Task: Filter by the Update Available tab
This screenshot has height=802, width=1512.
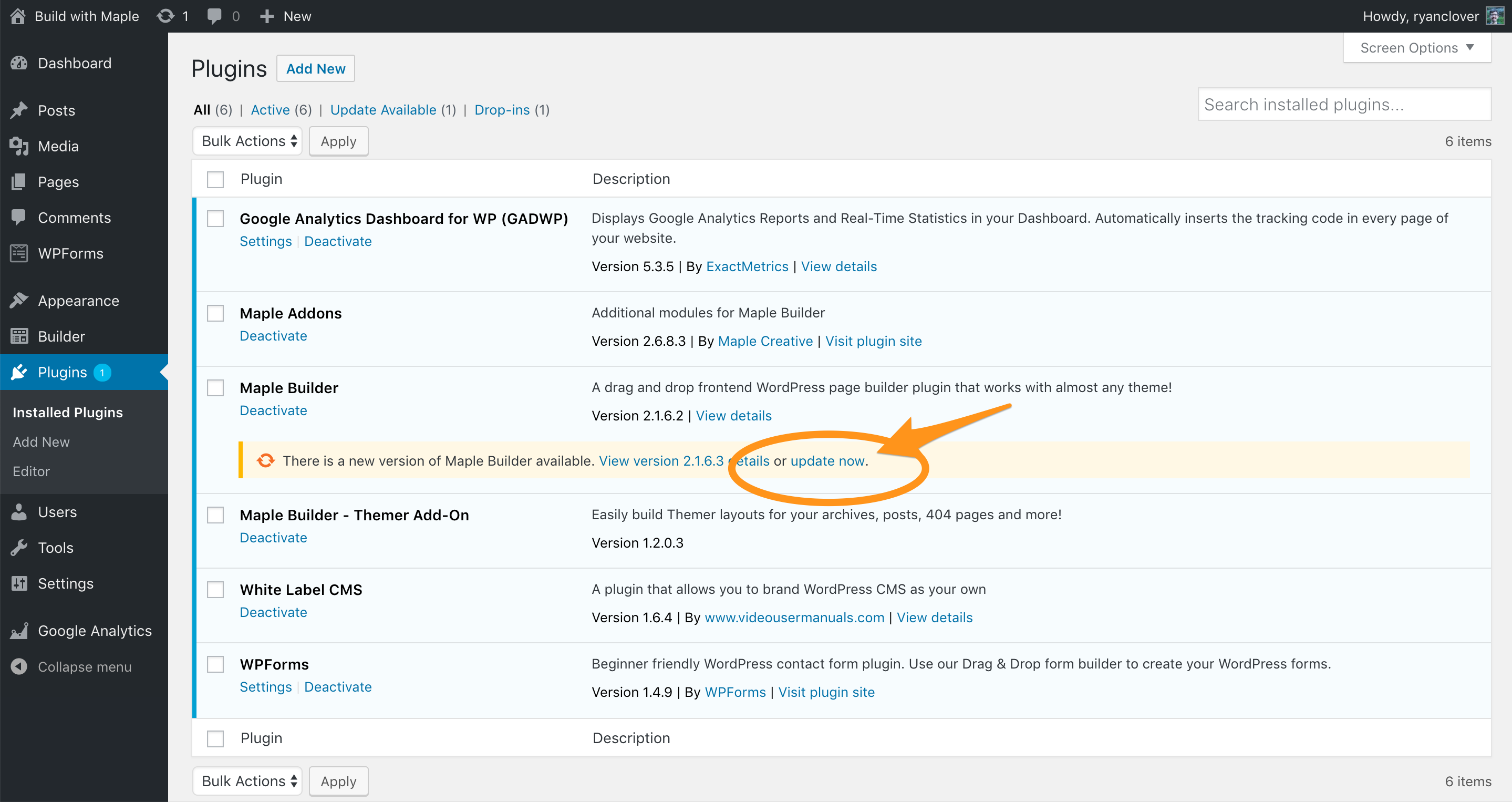Action: tap(384, 110)
